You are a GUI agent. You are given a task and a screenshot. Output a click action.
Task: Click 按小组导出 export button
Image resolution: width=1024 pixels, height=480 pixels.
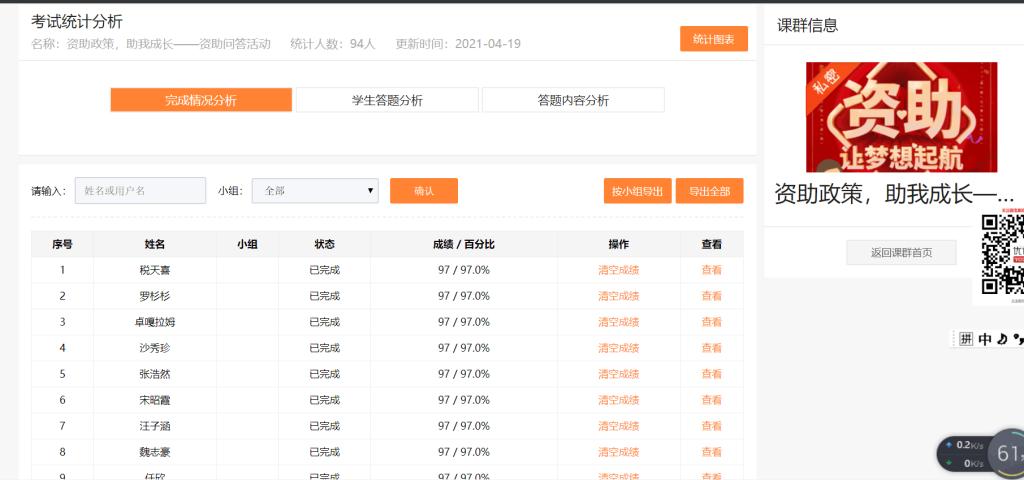pyautogui.click(x=637, y=191)
